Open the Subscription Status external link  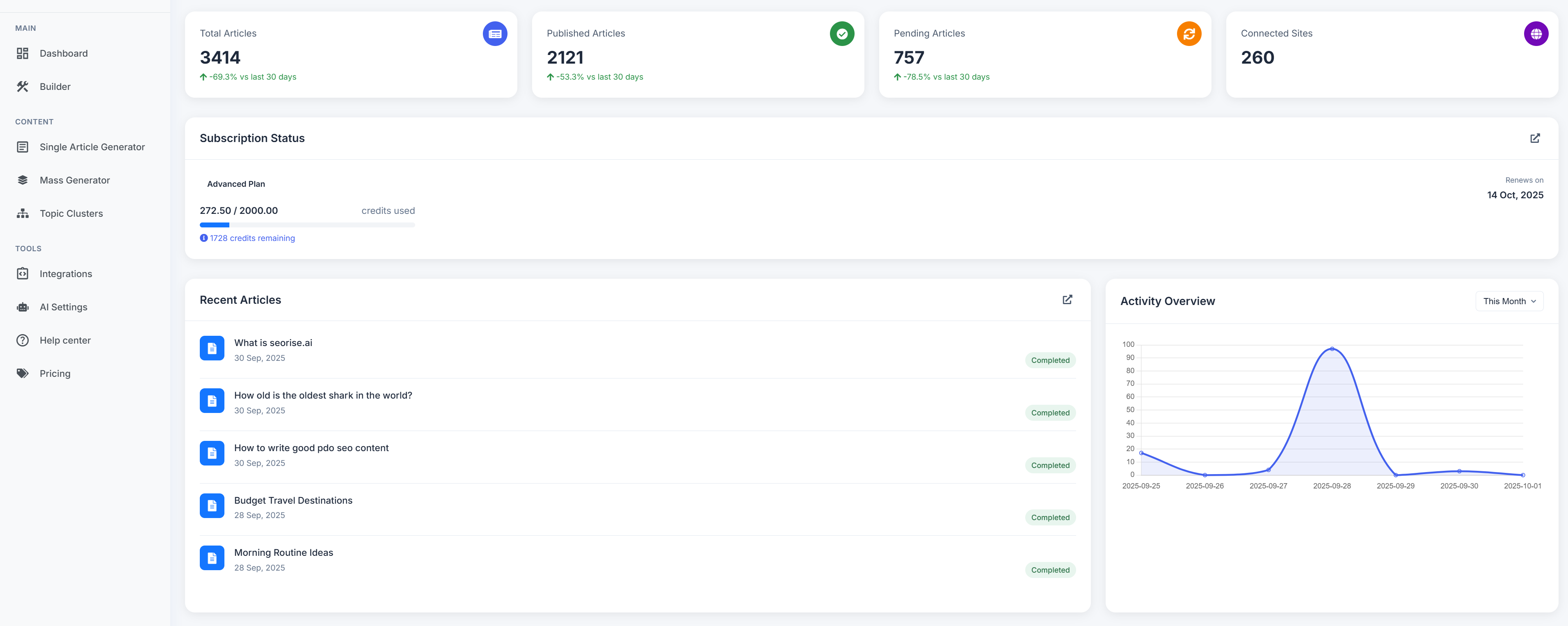[1535, 138]
